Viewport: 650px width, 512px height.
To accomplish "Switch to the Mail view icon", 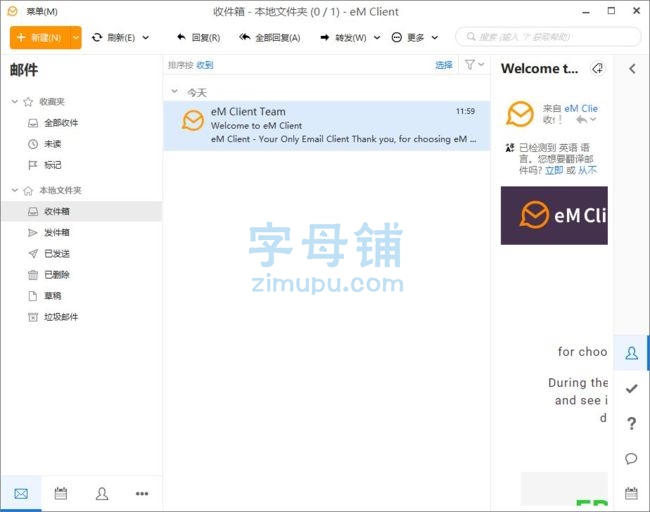I will click(x=21, y=493).
